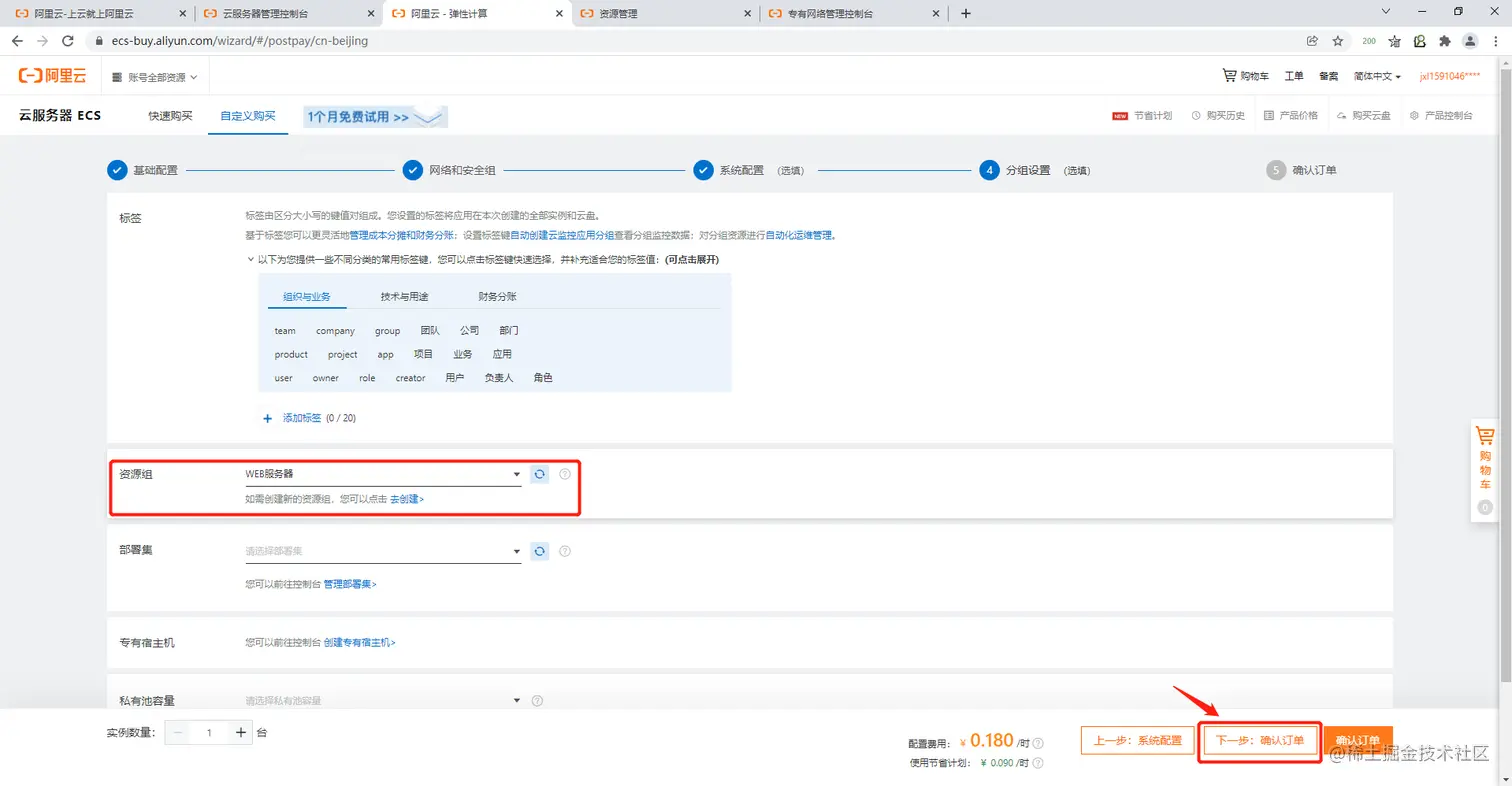Click orange 确认订单 button
The image size is (1512, 786).
coord(1358,741)
